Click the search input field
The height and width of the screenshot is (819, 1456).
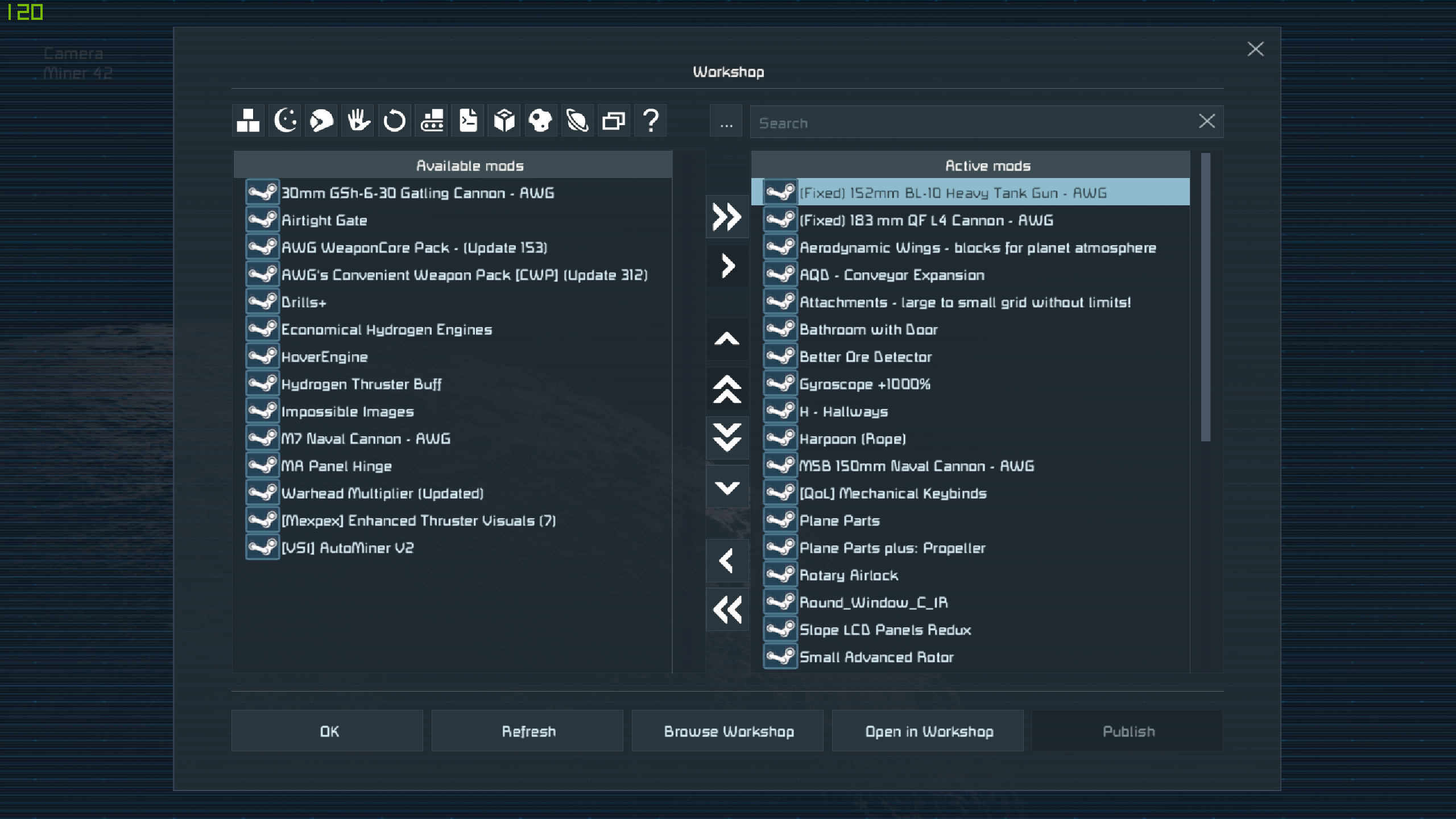coord(985,122)
